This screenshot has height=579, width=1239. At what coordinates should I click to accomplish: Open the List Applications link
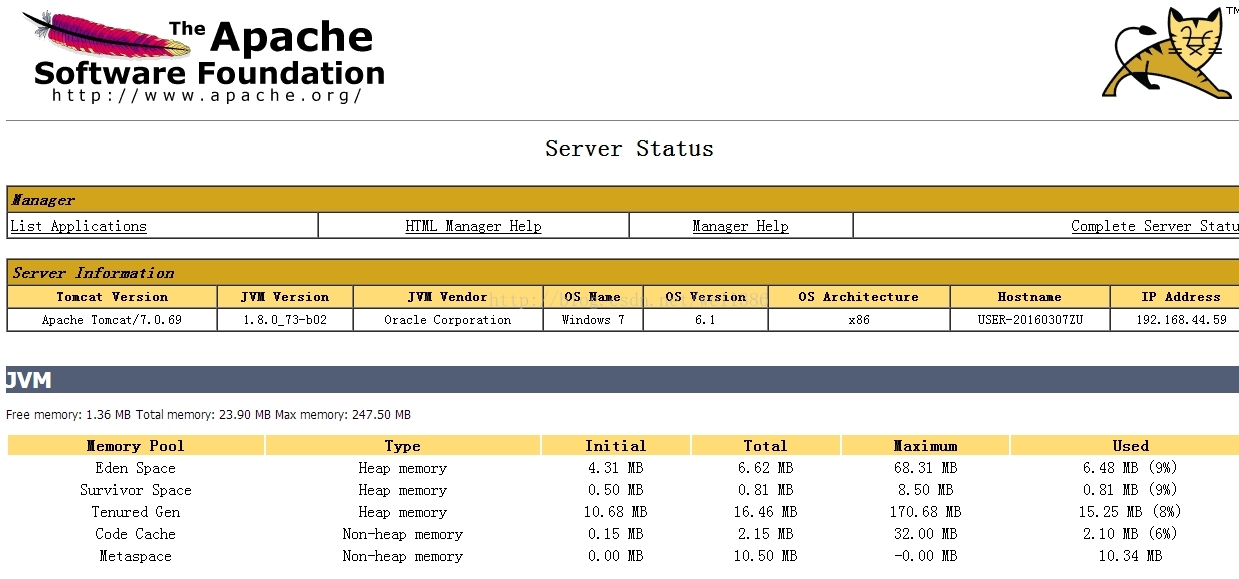(x=78, y=226)
